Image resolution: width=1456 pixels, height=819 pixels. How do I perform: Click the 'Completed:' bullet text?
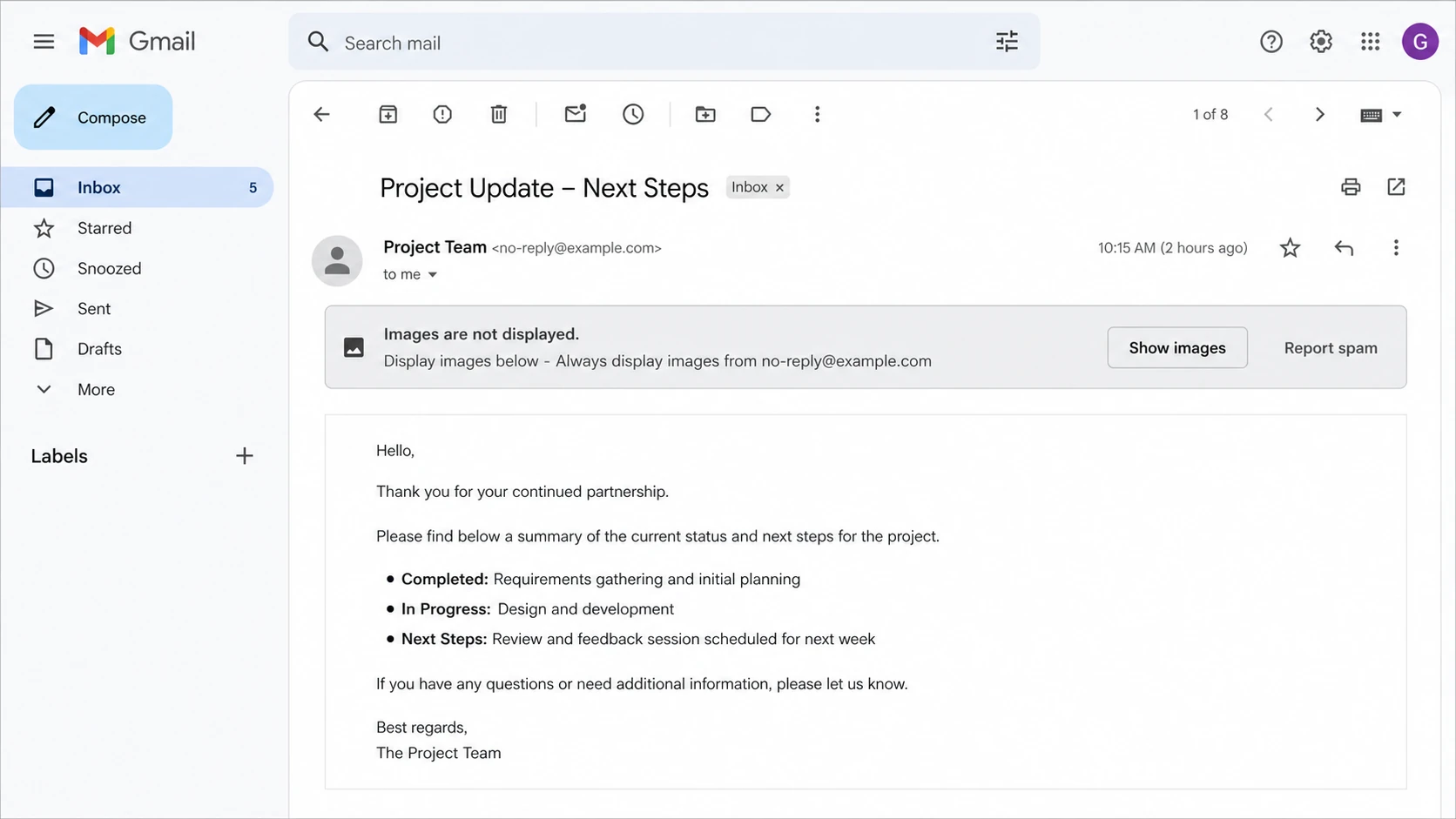[x=444, y=580]
